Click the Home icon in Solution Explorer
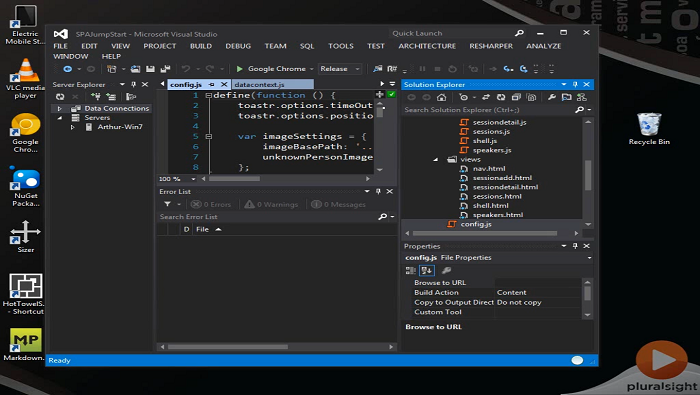This screenshot has width=700, height=395. point(442,97)
